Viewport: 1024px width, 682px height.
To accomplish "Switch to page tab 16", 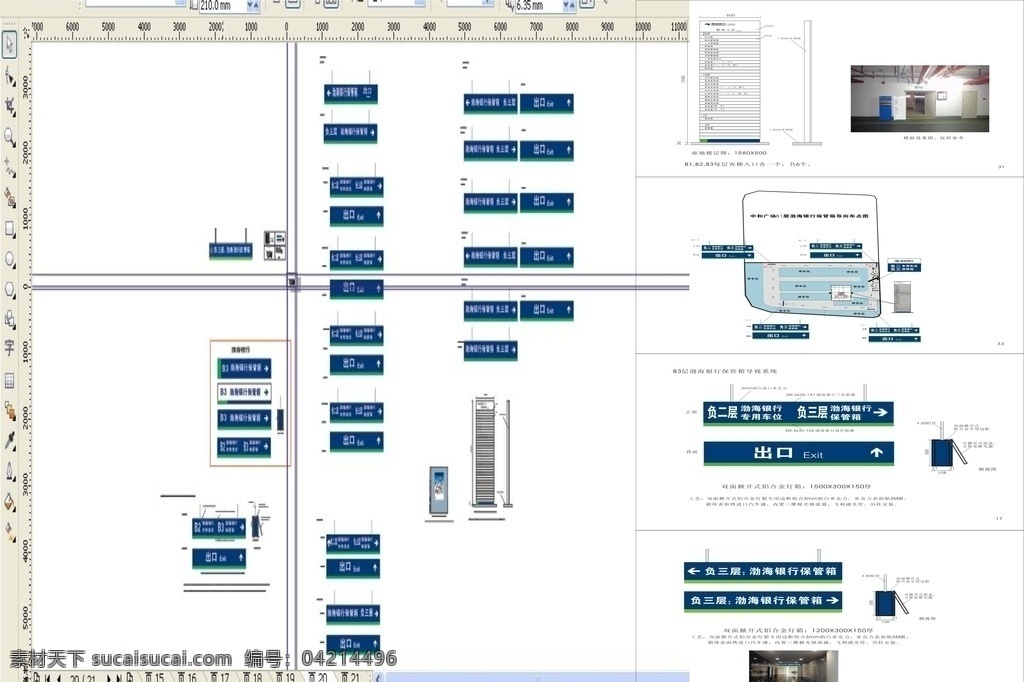I will [188, 677].
